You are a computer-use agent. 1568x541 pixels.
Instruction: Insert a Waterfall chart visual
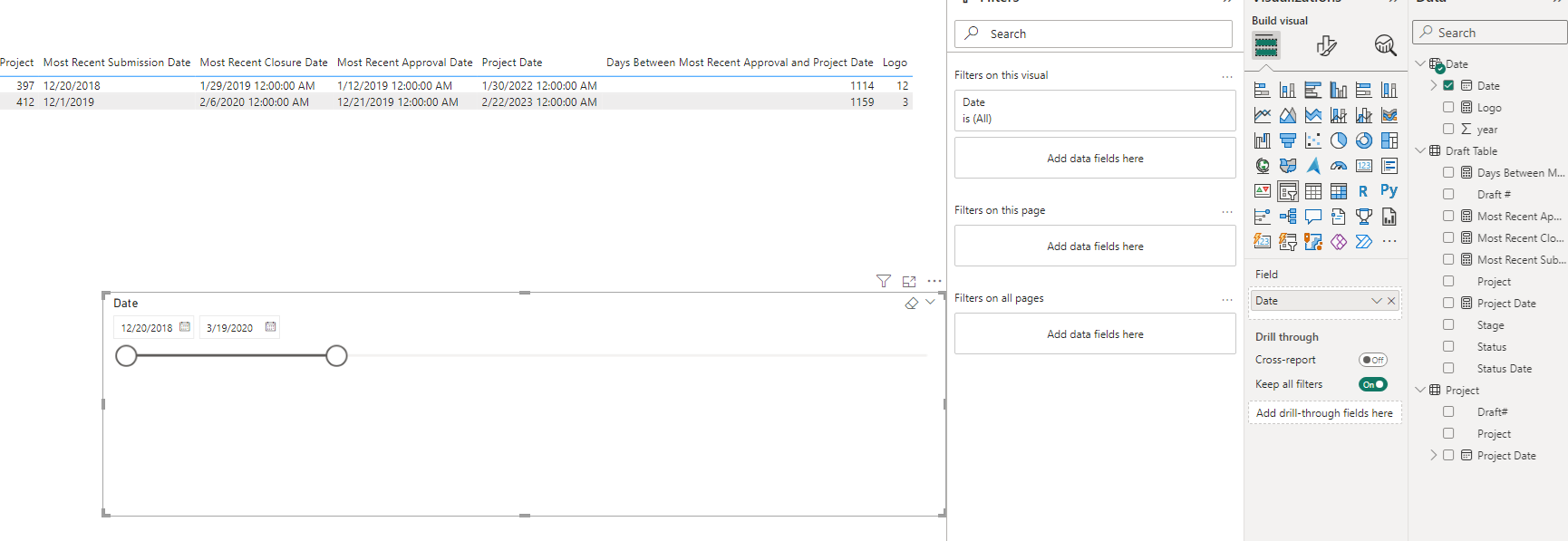[x=1263, y=140]
